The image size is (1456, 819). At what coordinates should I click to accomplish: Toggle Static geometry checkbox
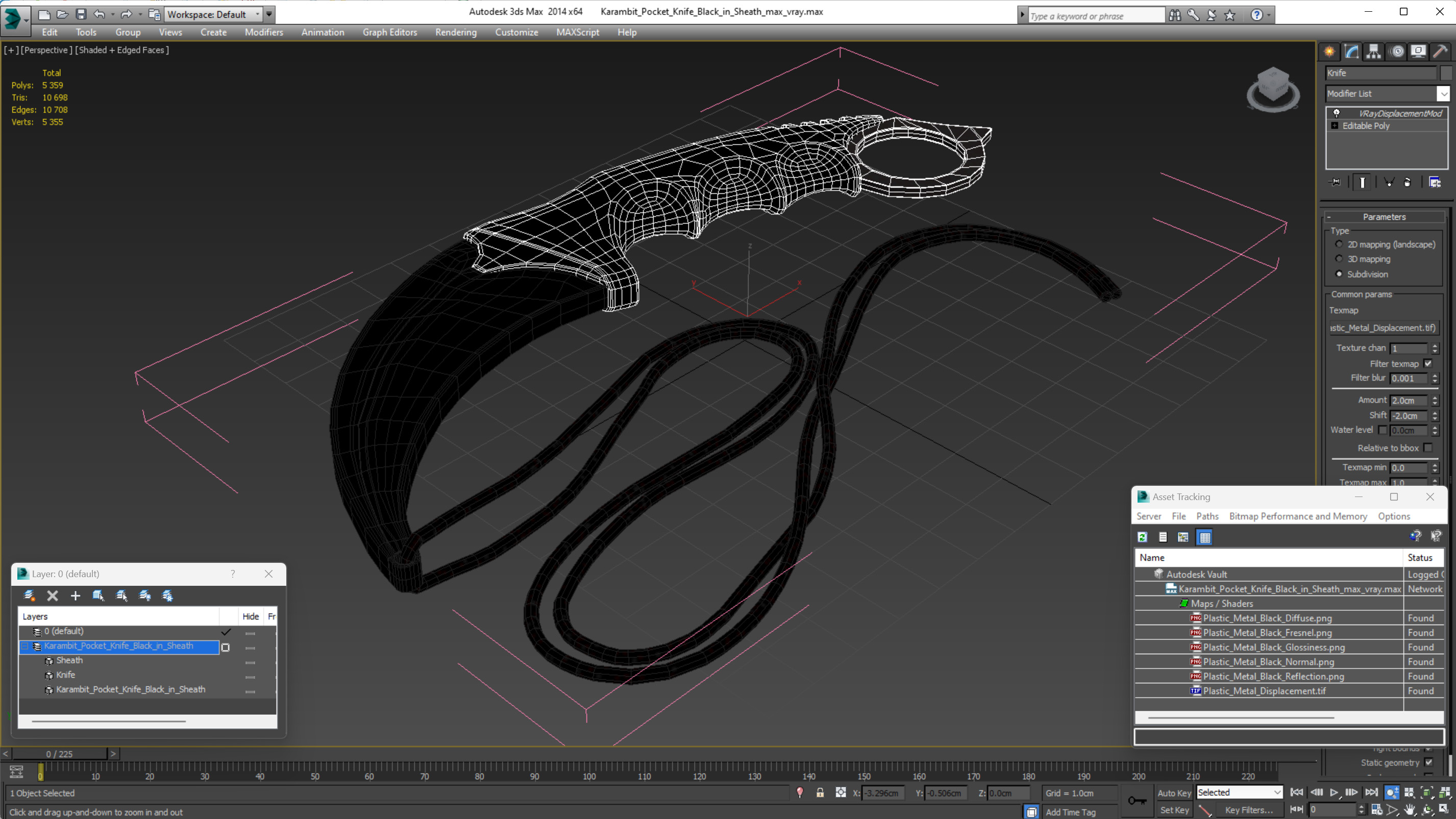1428,762
